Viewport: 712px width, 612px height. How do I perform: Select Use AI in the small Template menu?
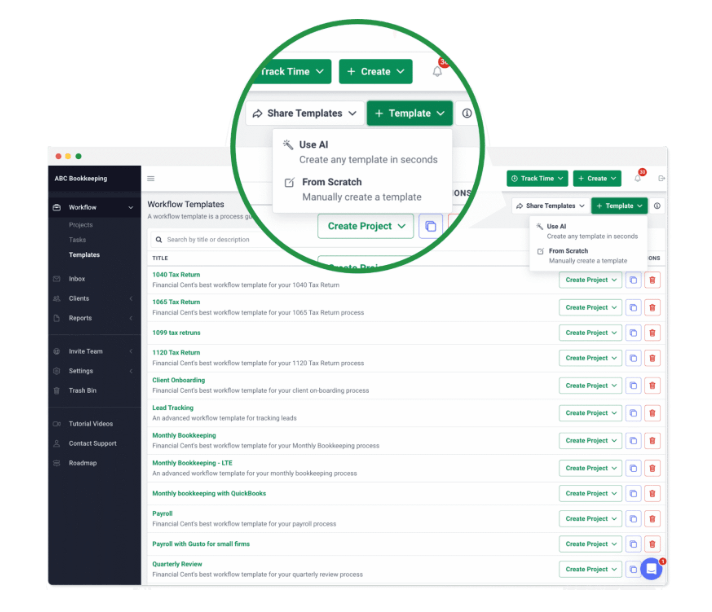click(588, 231)
